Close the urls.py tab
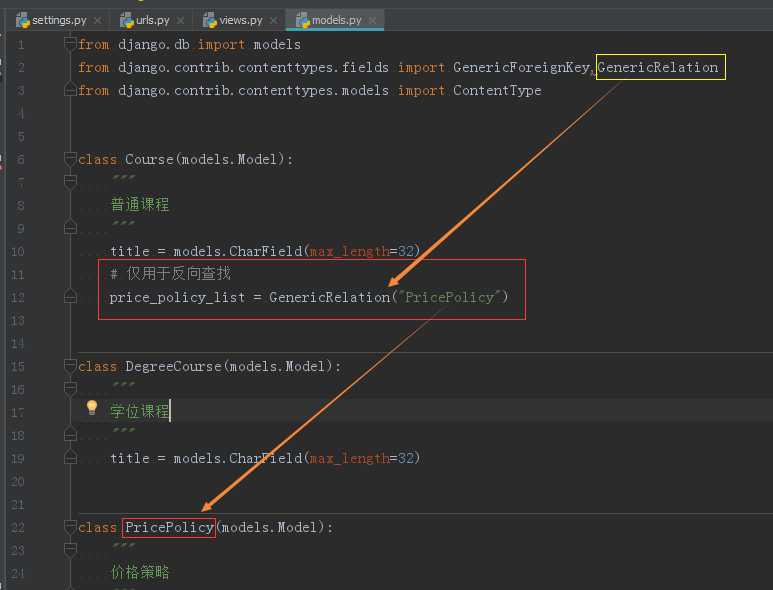 180,20
